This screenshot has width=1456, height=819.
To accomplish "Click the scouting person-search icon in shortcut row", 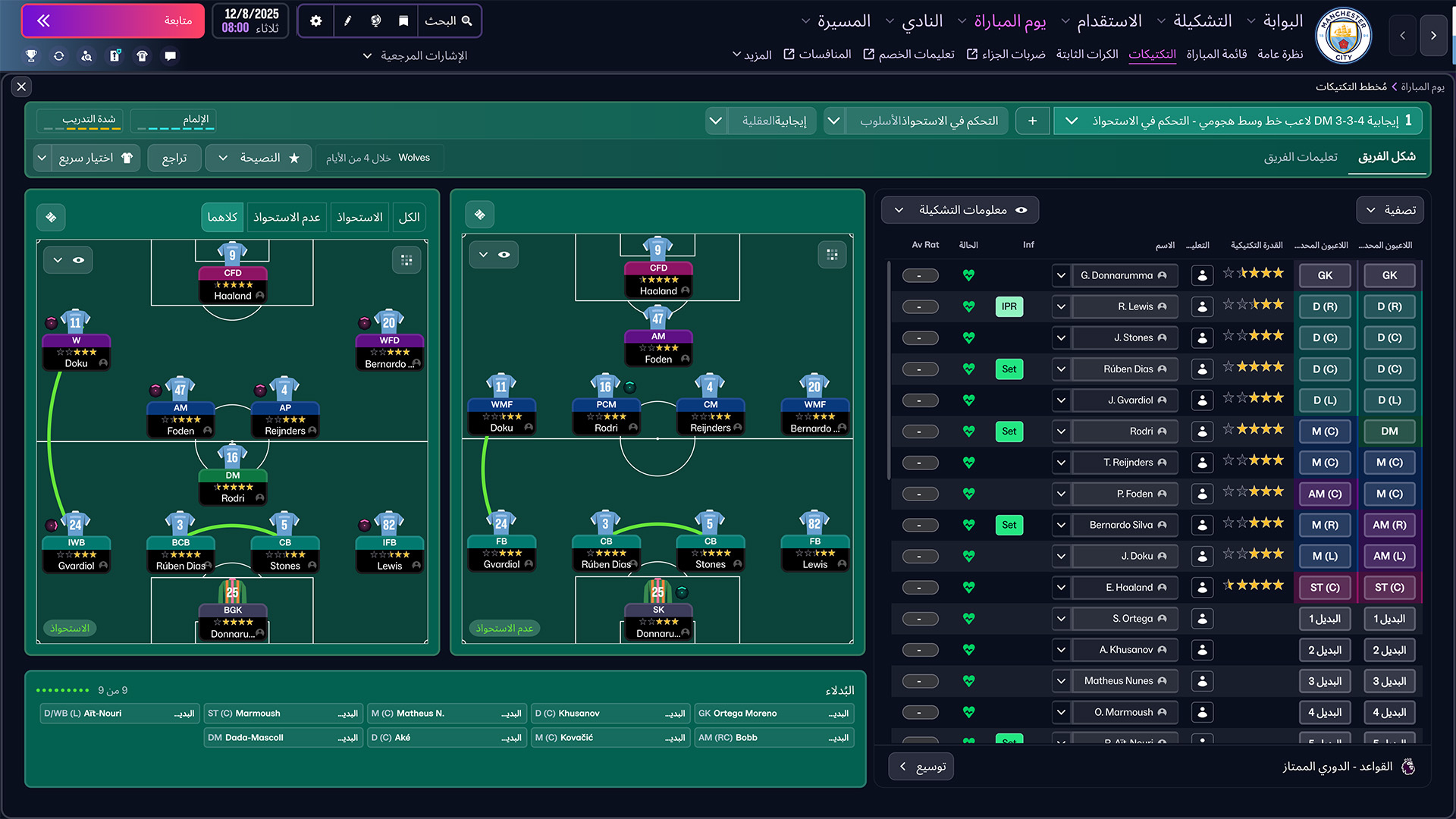I will [x=86, y=56].
